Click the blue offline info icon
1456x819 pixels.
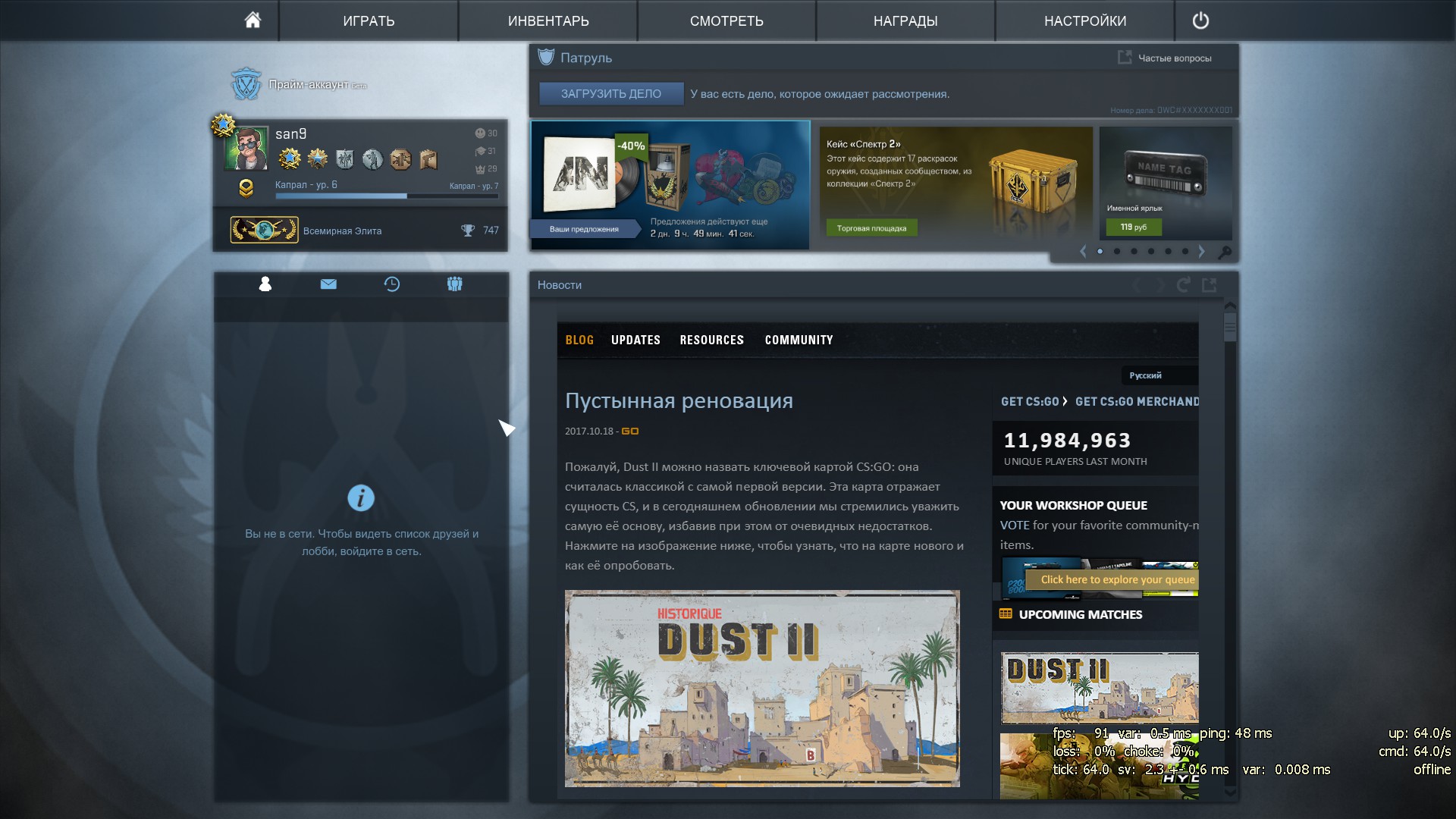pos(361,497)
